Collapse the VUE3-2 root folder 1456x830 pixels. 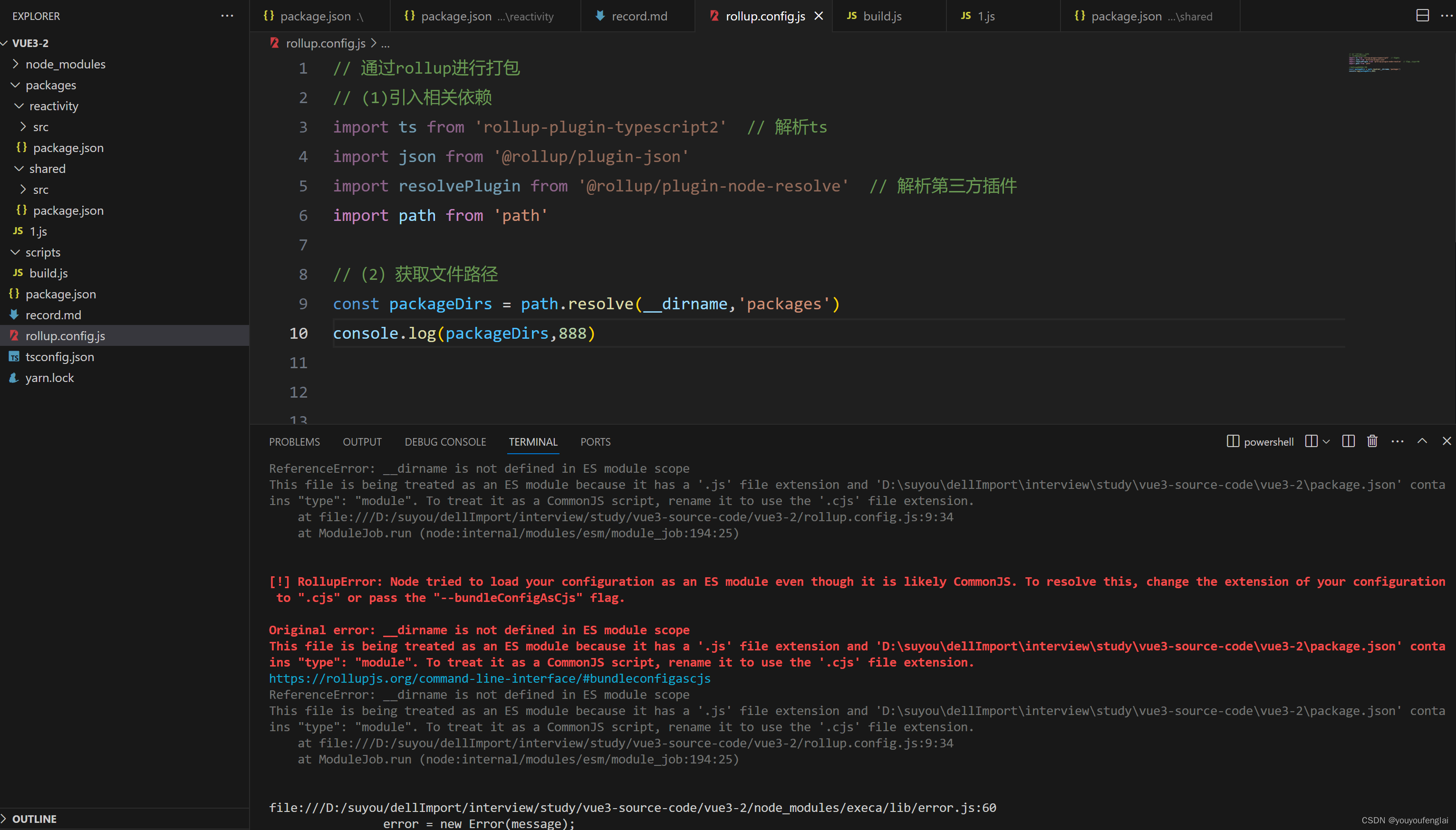point(5,43)
